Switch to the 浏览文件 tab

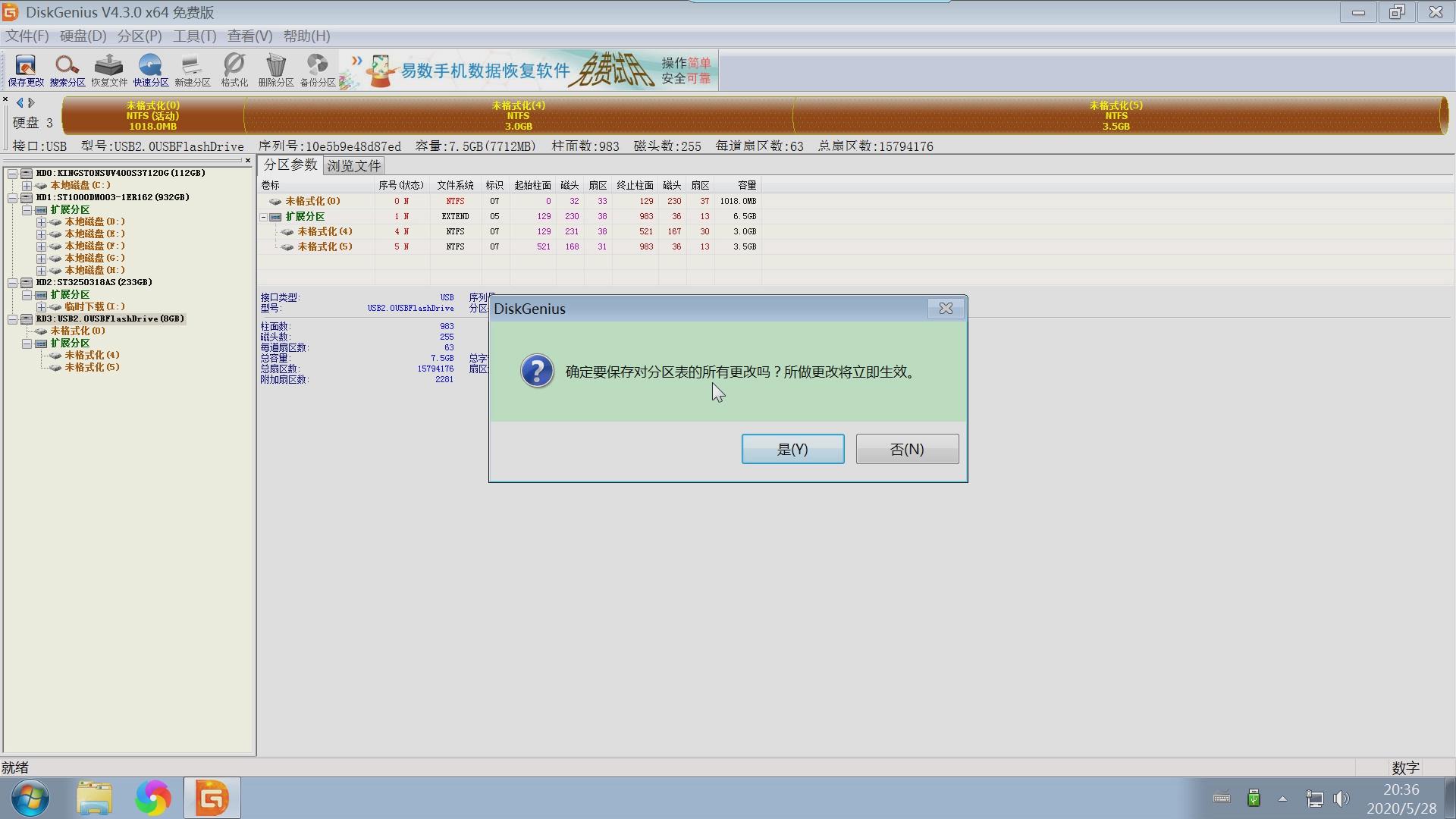[x=353, y=165]
